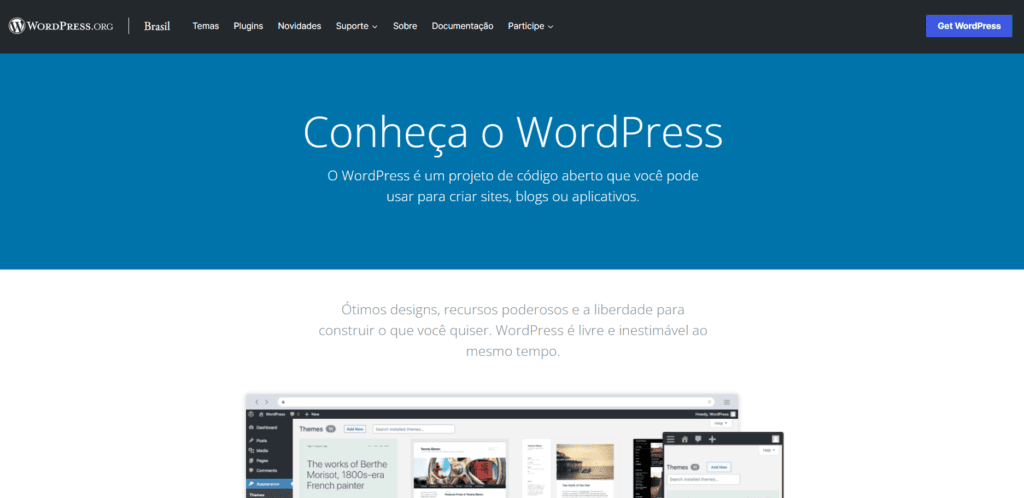Click Media in preview admin sidebar
This screenshot has height=498, width=1024.
tap(258, 451)
